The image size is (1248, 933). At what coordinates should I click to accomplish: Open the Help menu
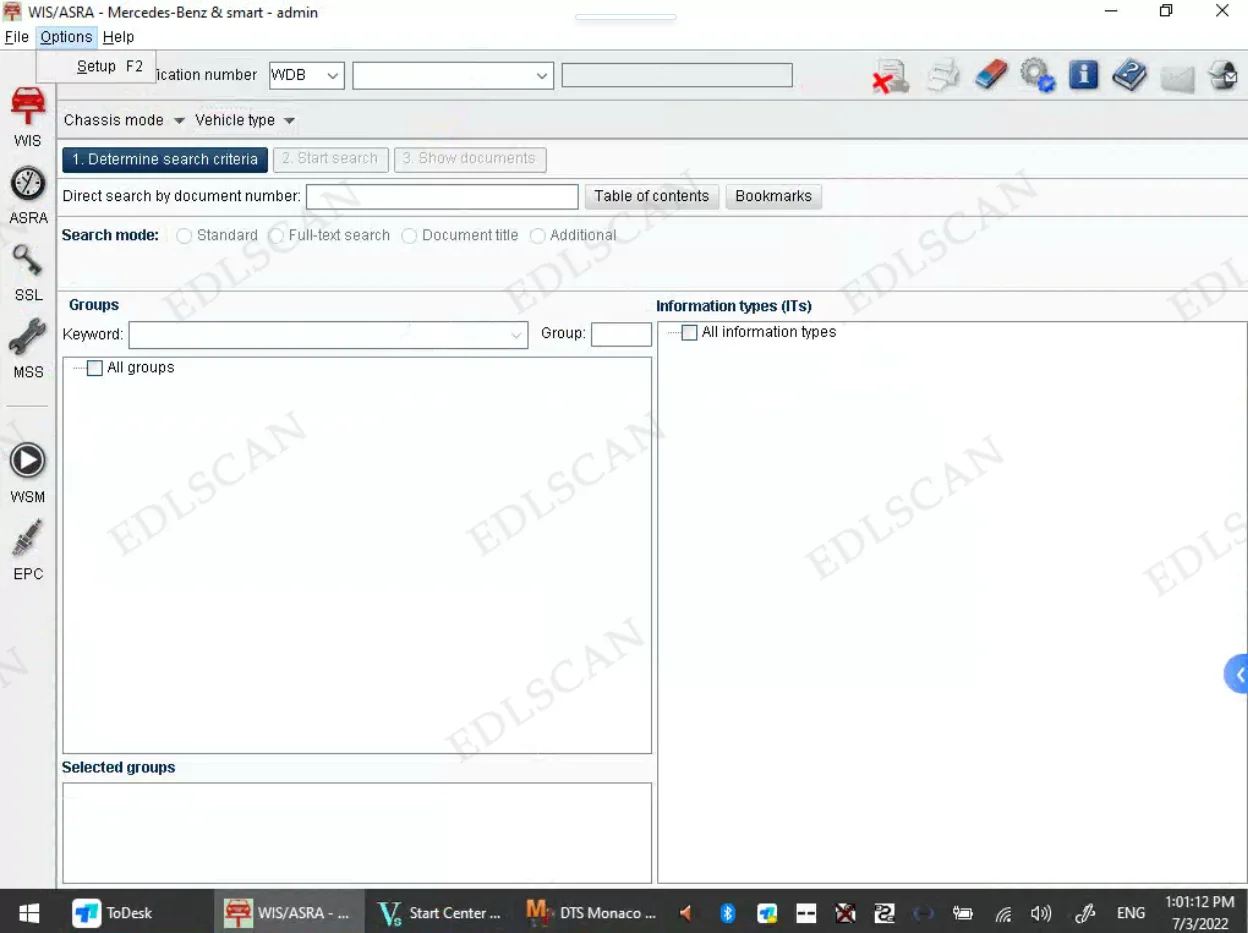(x=118, y=37)
